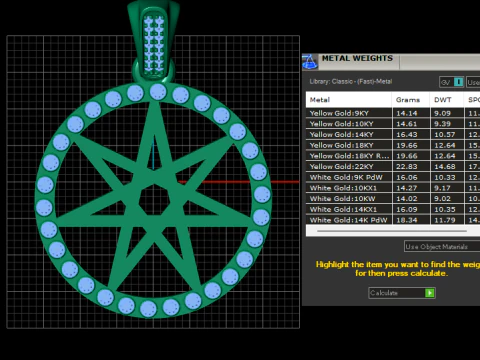Viewport: 480px width, 360px height.
Task: Select the Yellow Gold:14KY row
Action: [393, 134]
